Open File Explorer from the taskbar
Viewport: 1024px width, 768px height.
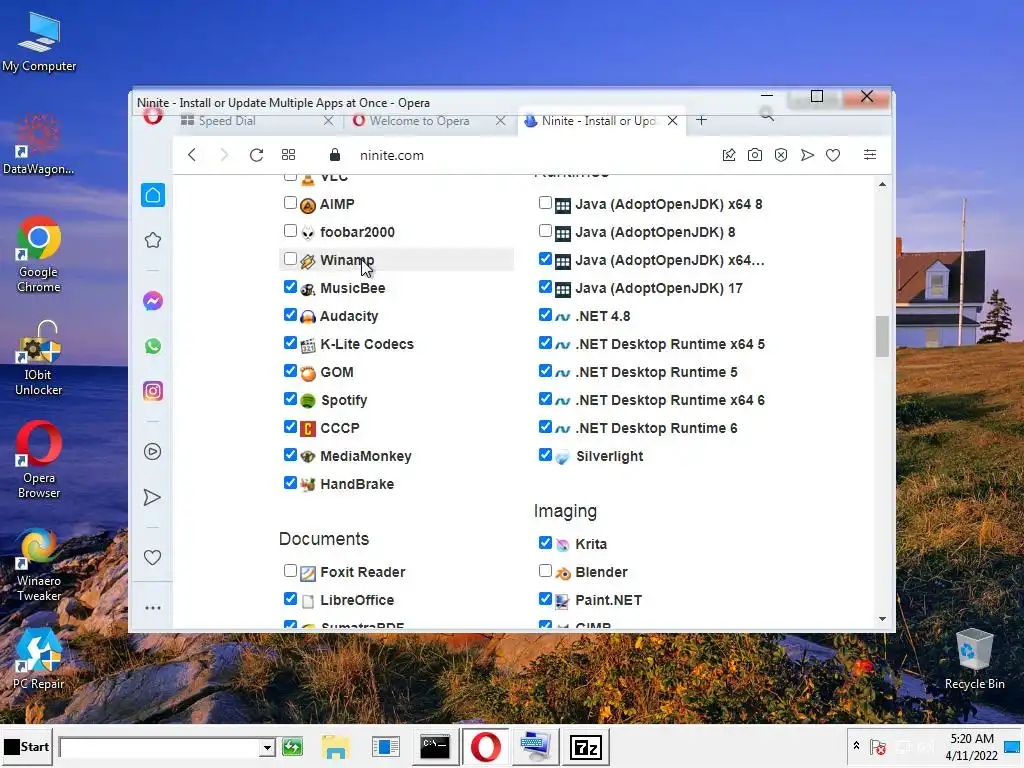point(335,747)
